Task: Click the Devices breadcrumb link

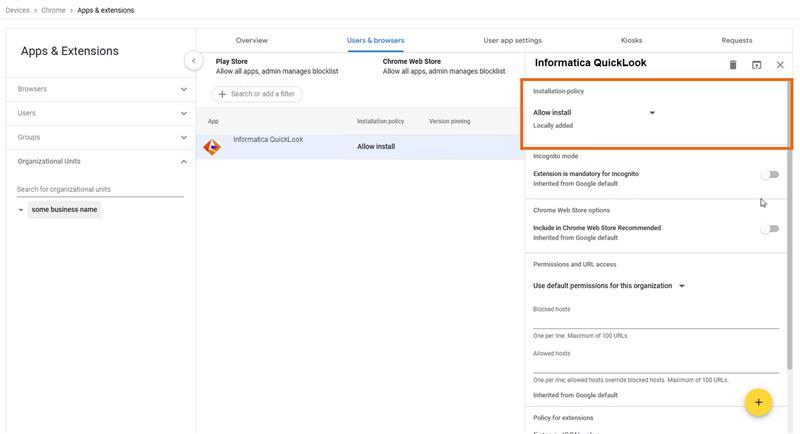Action: click(x=17, y=10)
